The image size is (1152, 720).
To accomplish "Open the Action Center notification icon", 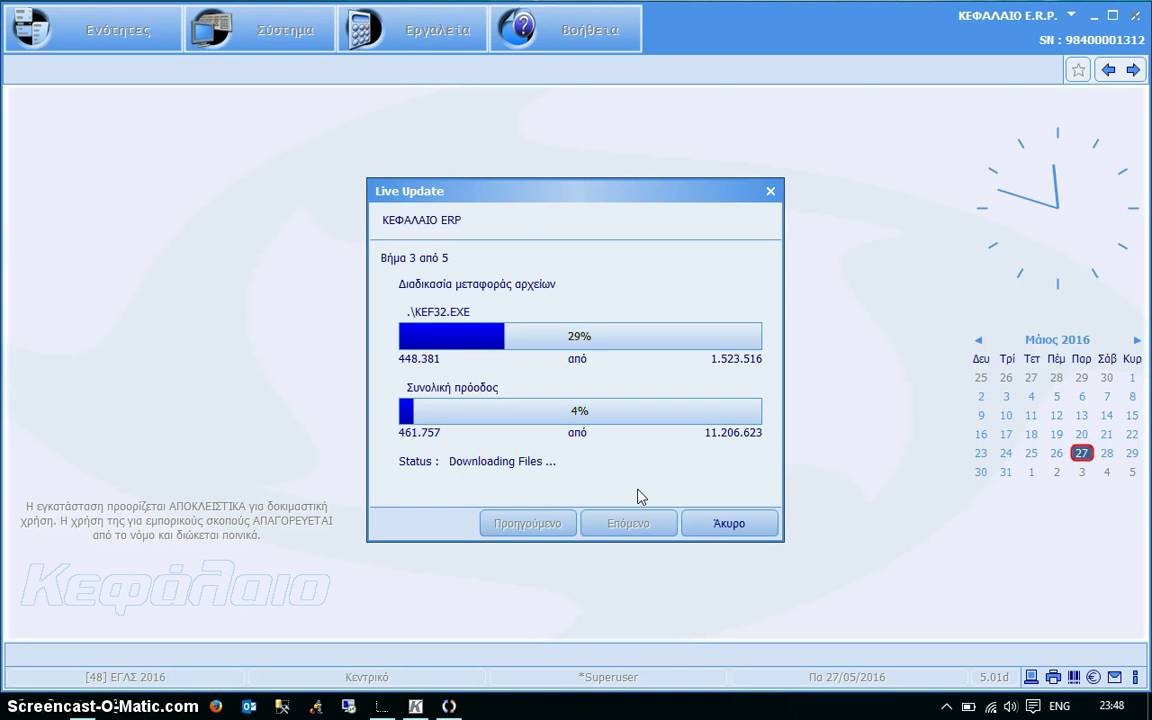I will [x=1032, y=707].
